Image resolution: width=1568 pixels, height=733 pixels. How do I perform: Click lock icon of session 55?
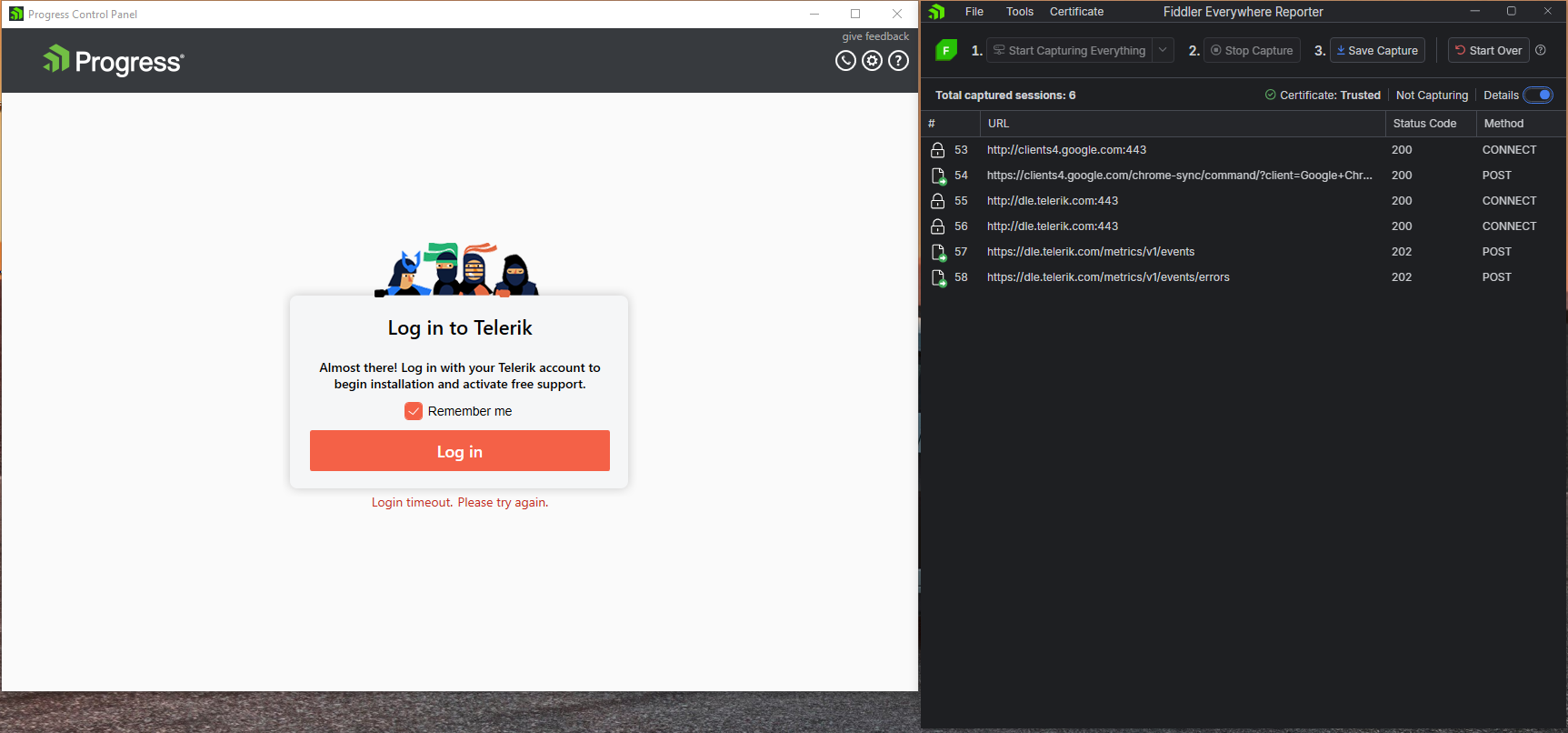(x=938, y=201)
